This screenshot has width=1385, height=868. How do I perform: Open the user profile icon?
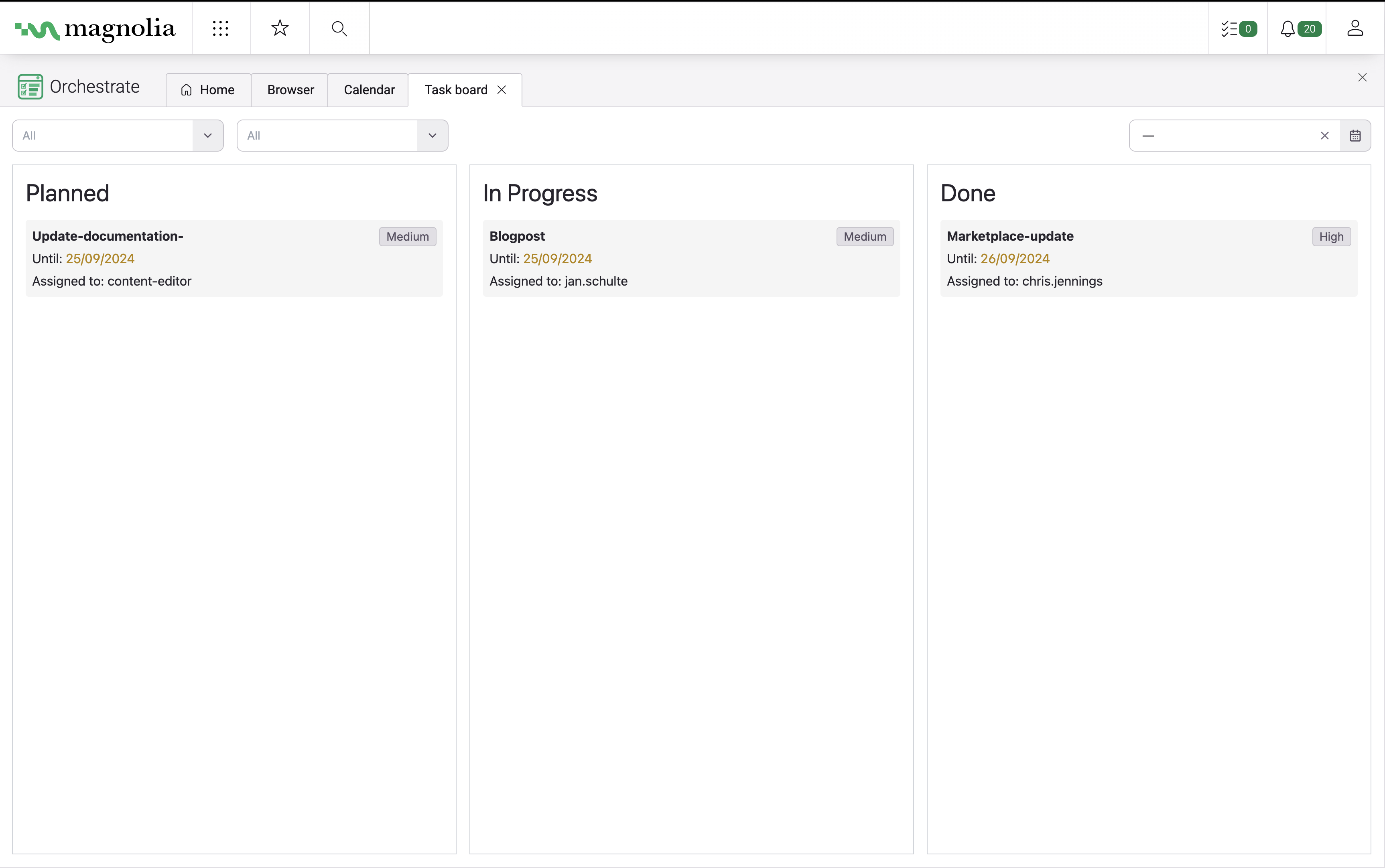click(1355, 28)
